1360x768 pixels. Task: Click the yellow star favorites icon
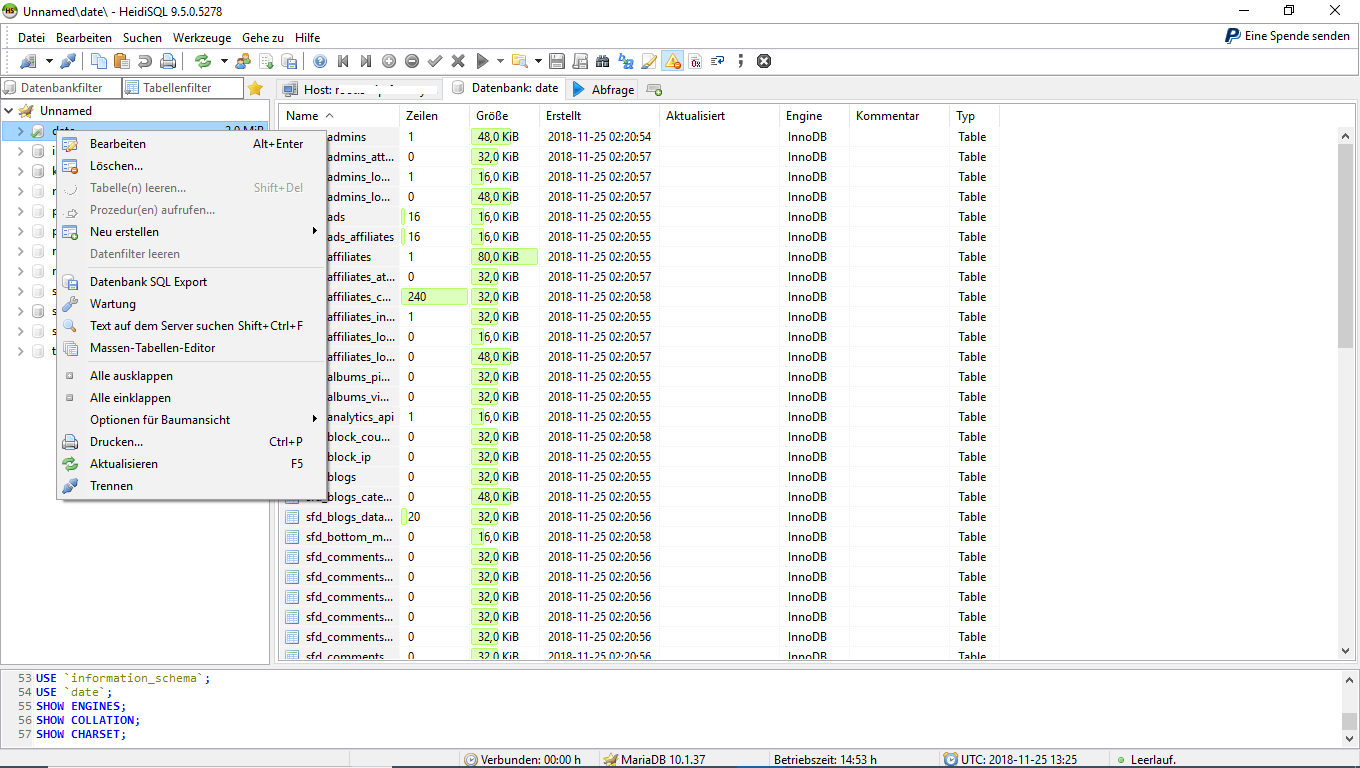tap(255, 88)
